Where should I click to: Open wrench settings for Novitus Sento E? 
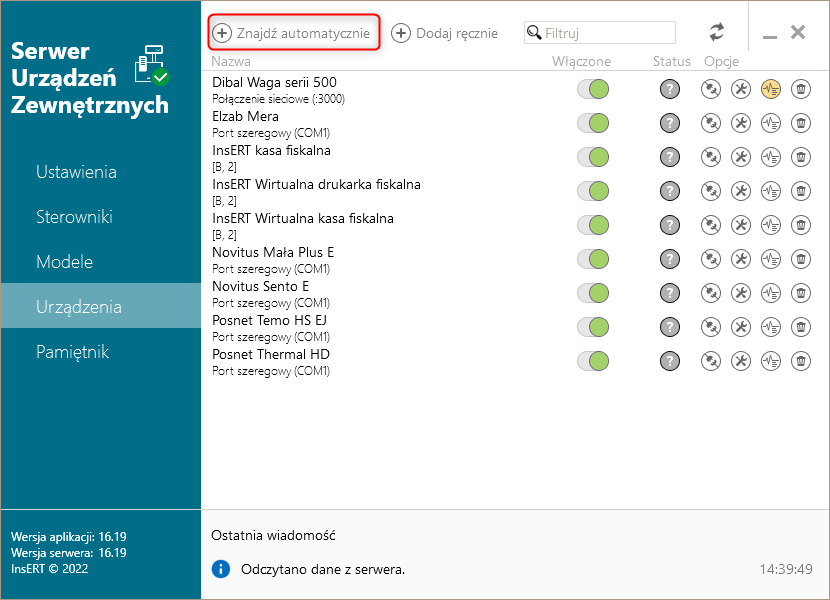pyautogui.click(x=741, y=293)
